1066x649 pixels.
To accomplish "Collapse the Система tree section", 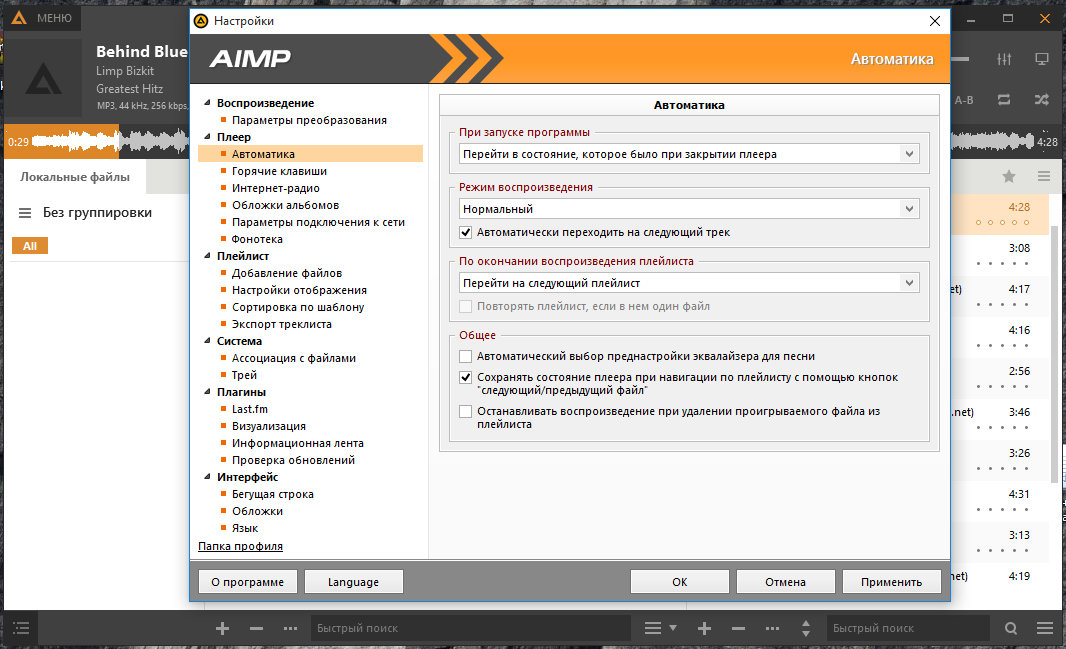I will point(207,340).
